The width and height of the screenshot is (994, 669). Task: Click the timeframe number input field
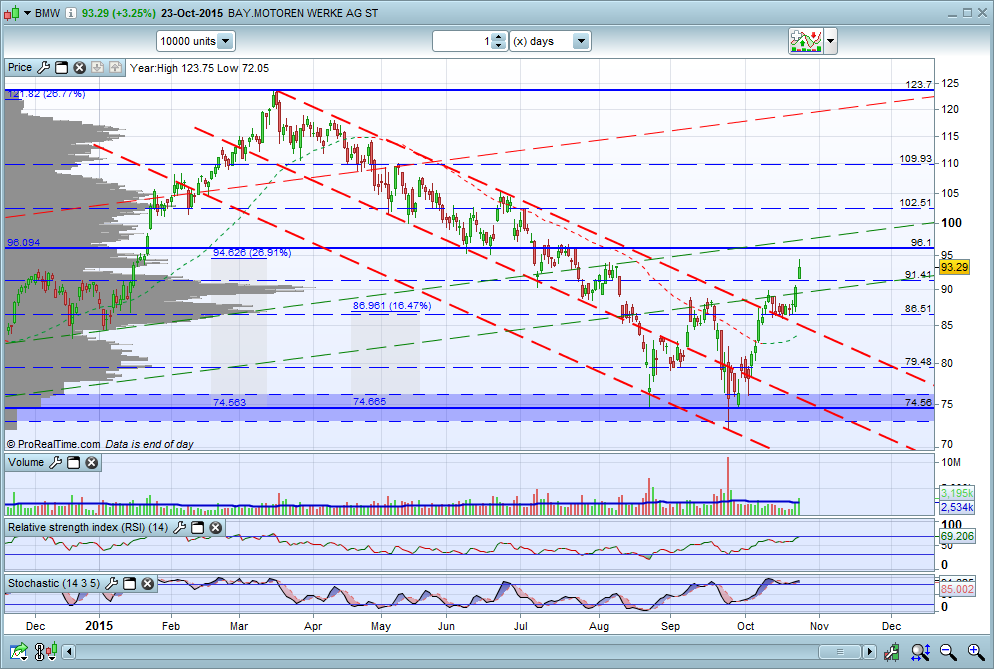coord(463,41)
